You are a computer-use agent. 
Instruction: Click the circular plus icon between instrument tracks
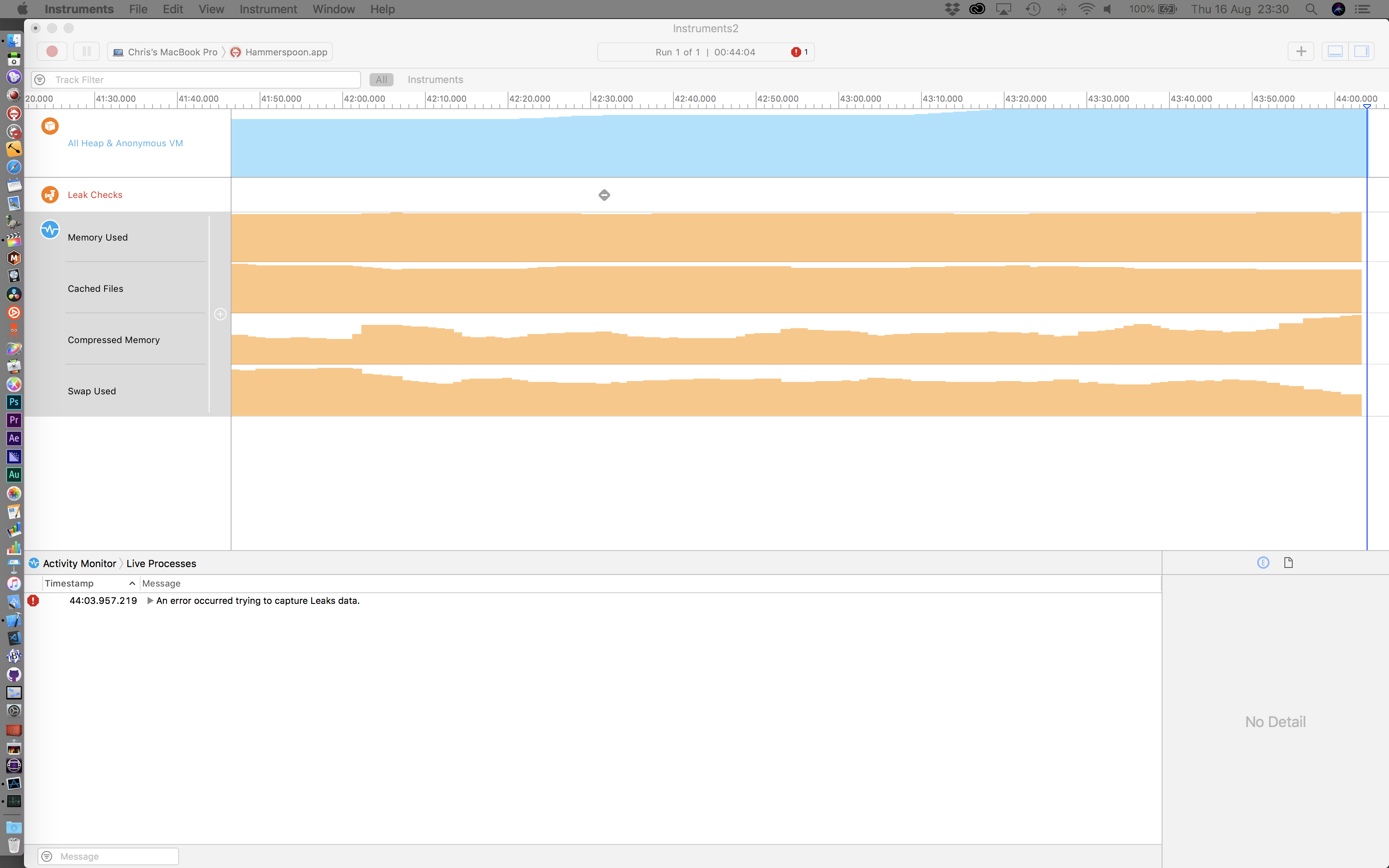click(220, 313)
